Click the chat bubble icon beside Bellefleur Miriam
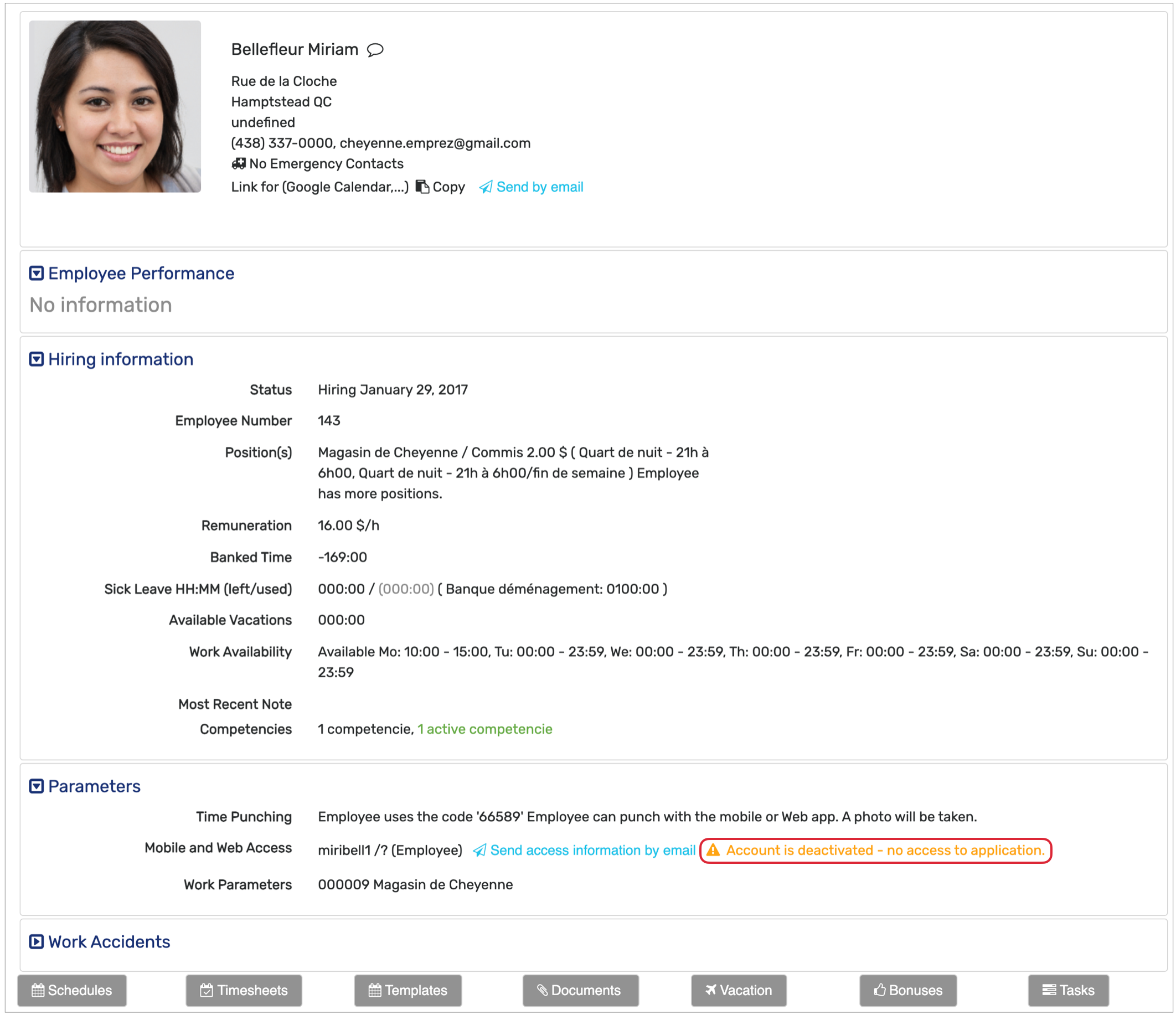 click(x=375, y=50)
